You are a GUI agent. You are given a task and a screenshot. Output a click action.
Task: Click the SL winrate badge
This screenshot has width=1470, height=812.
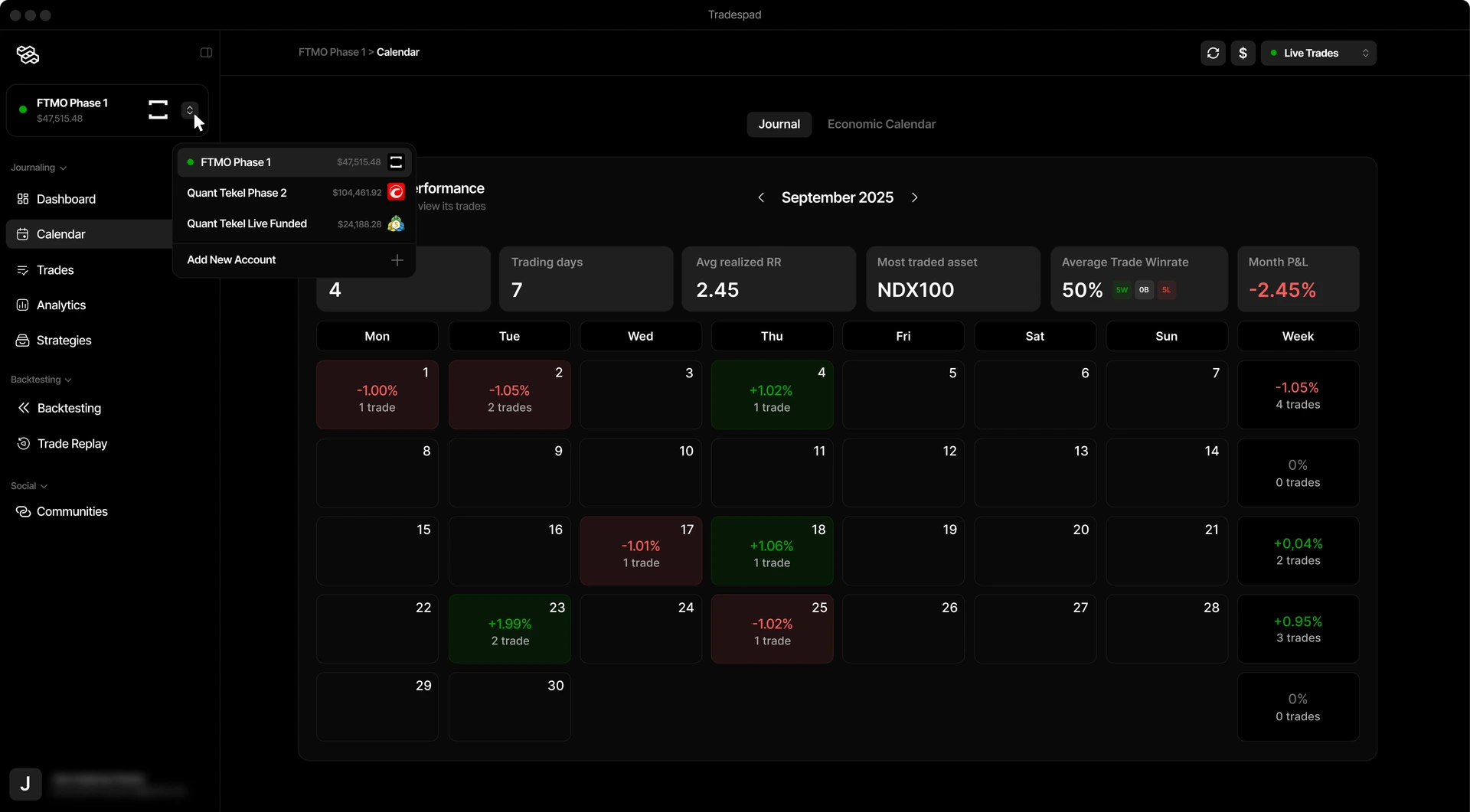pyautogui.click(x=1166, y=290)
